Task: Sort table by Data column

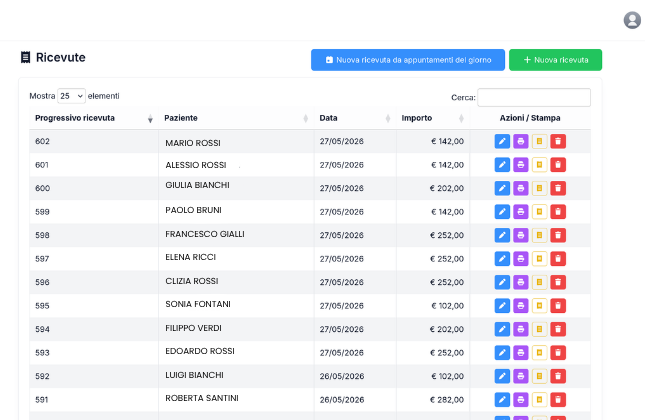Action: 355,118
